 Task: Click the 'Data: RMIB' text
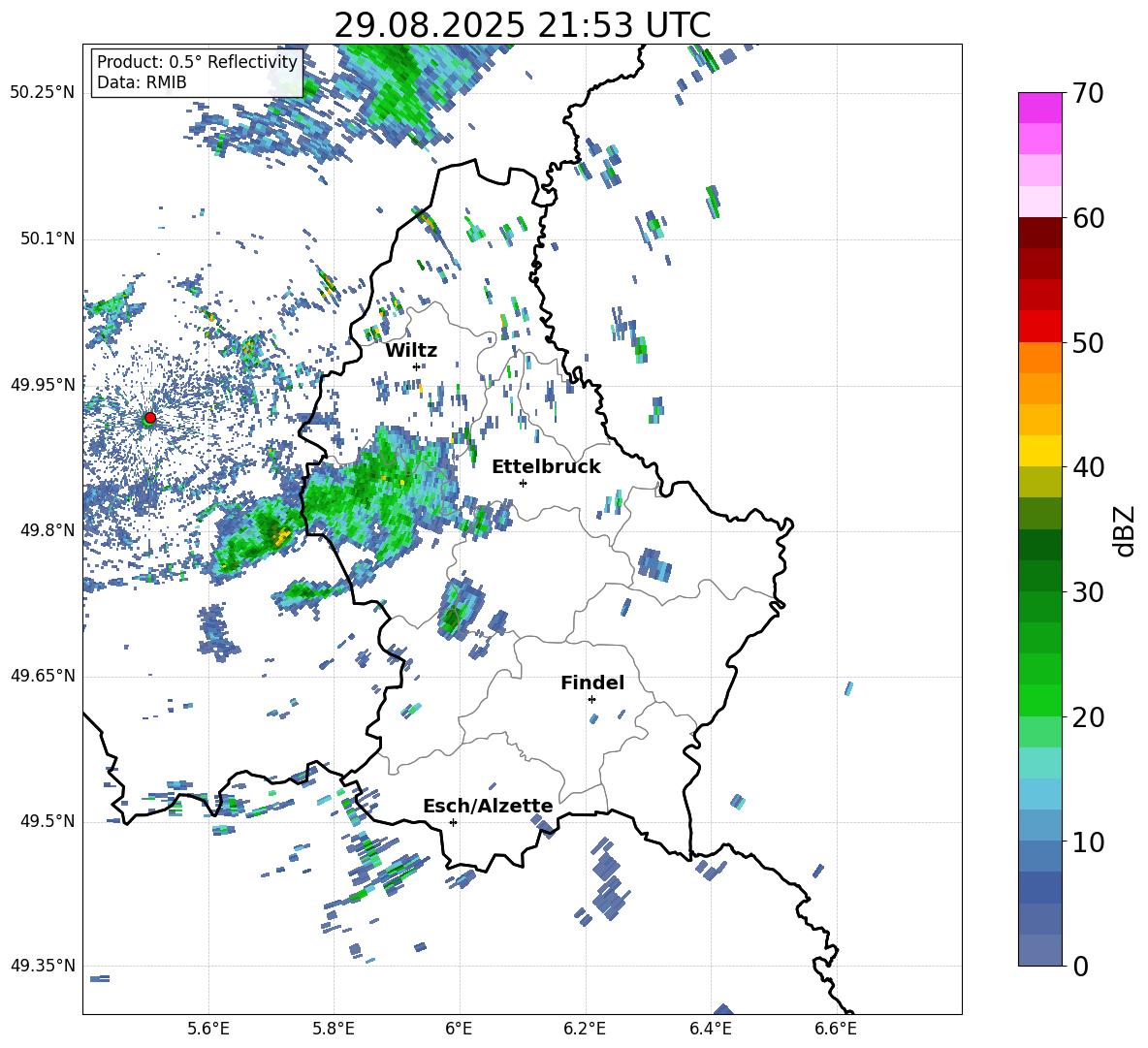pyautogui.click(x=142, y=82)
